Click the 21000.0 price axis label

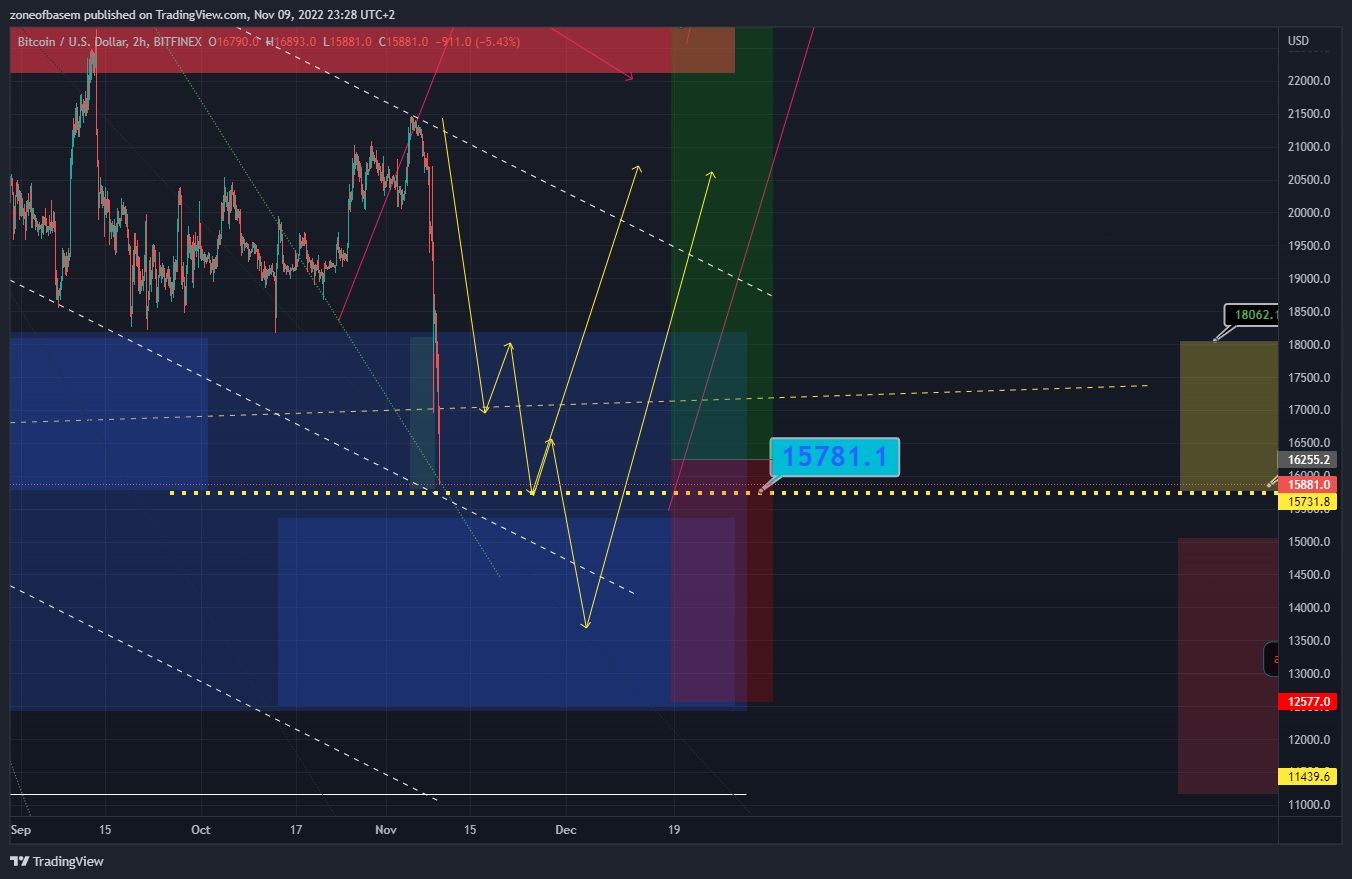pos(1308,147)
